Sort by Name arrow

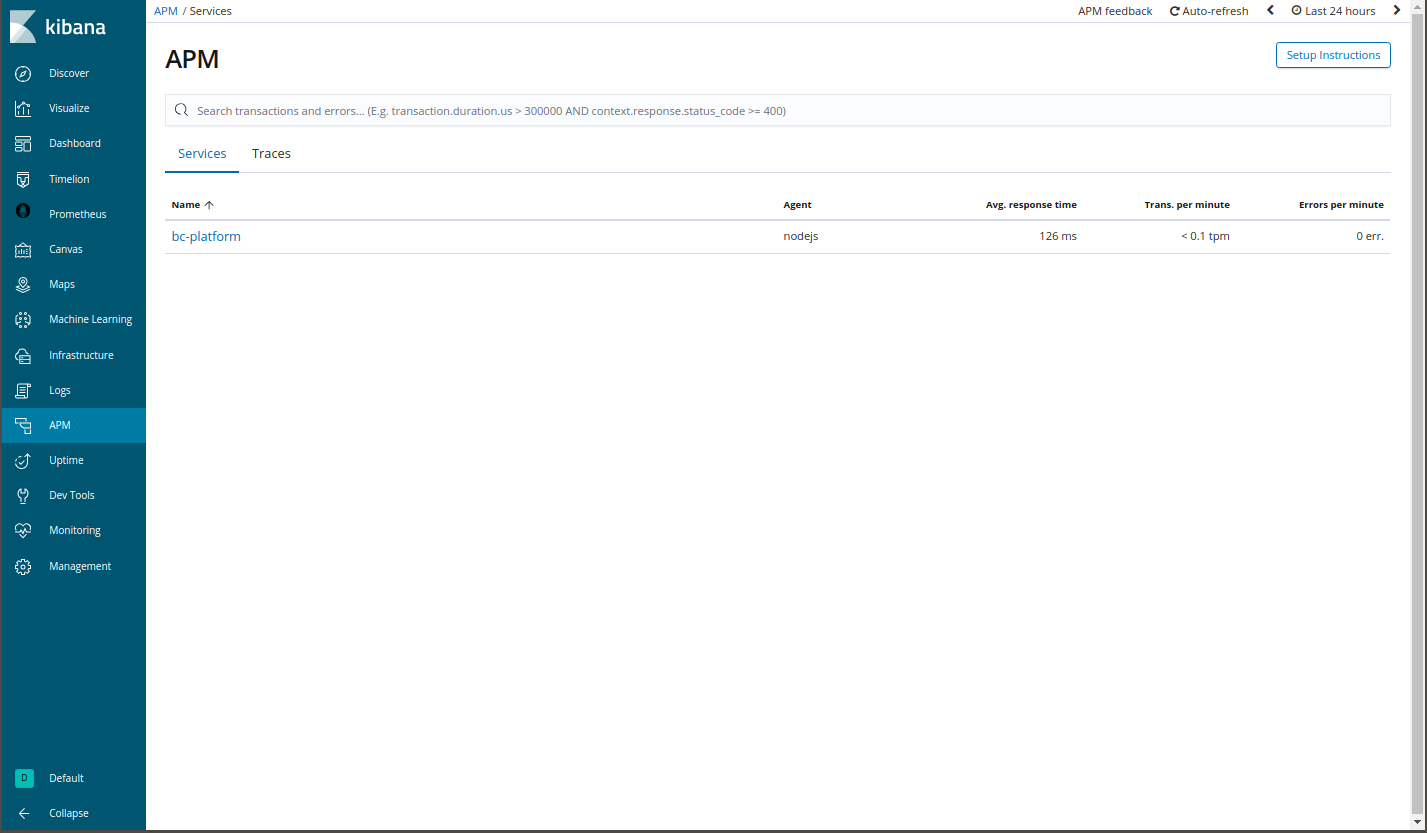(209, 204)
